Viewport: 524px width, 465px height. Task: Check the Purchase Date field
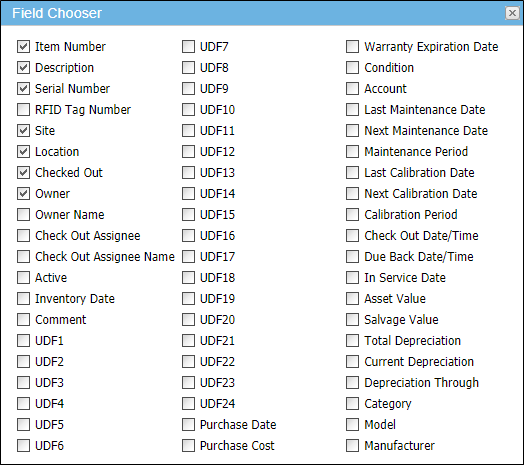[x=188, y=425]
